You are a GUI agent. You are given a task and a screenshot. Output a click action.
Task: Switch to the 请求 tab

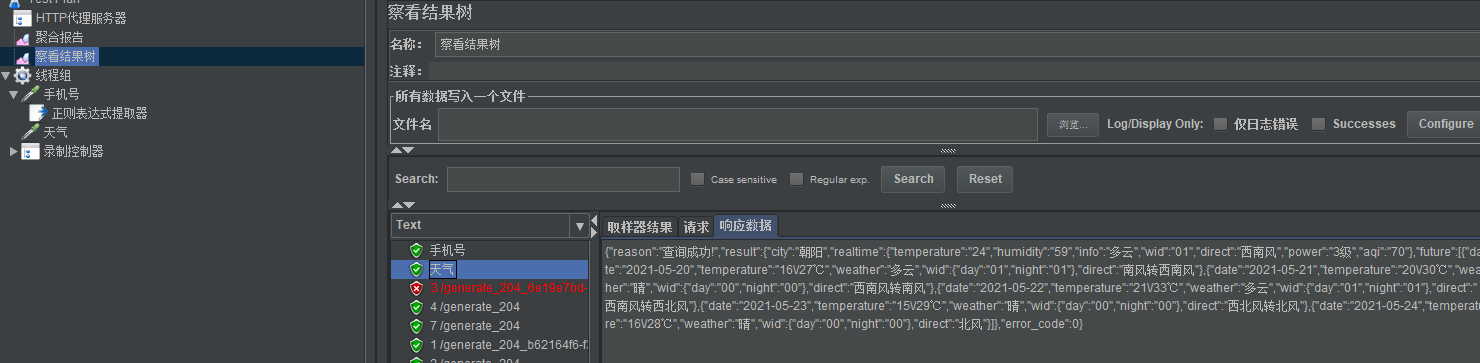tap(696, 226)
